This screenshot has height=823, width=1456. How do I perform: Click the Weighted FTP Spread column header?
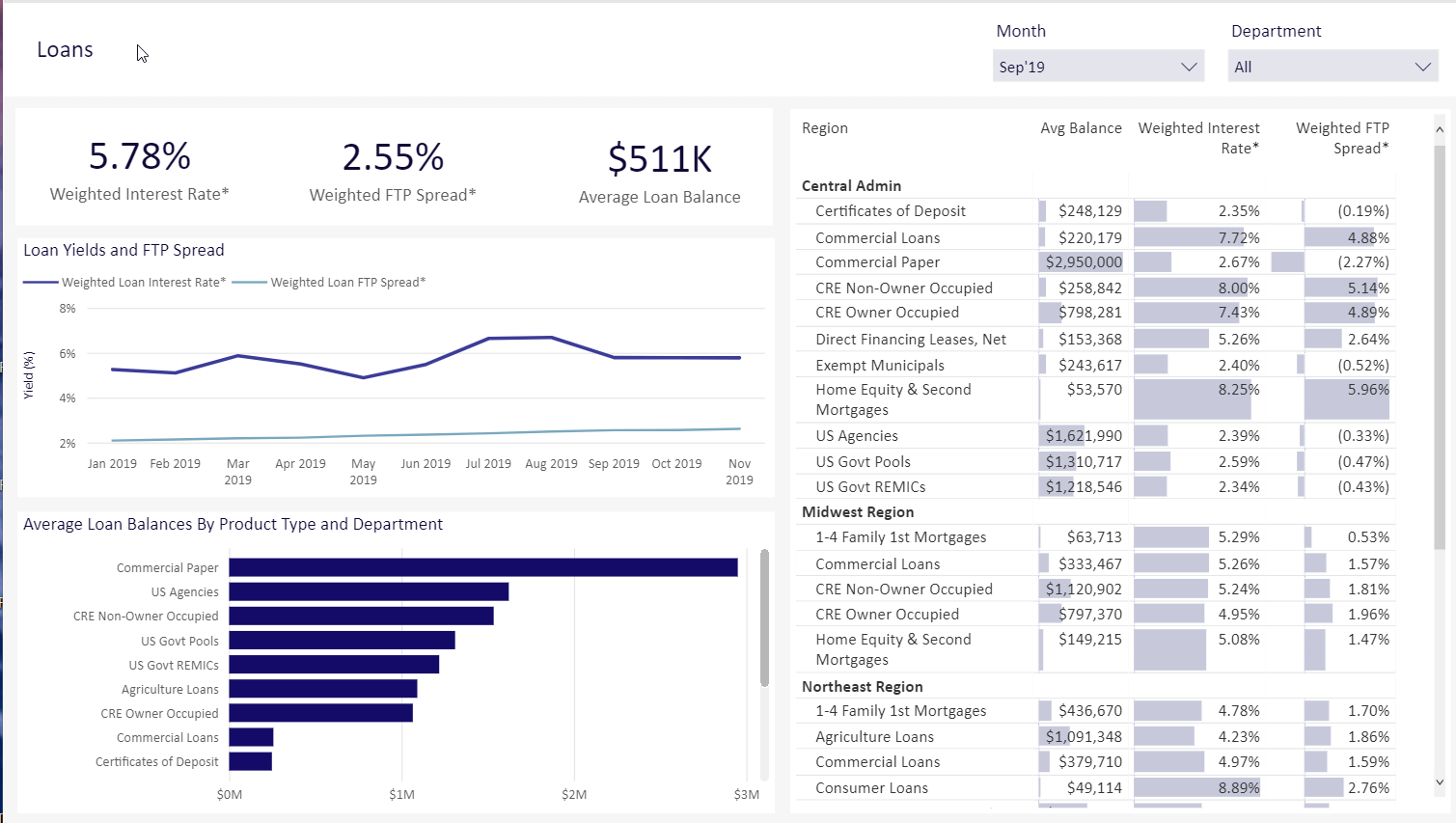1342,138
